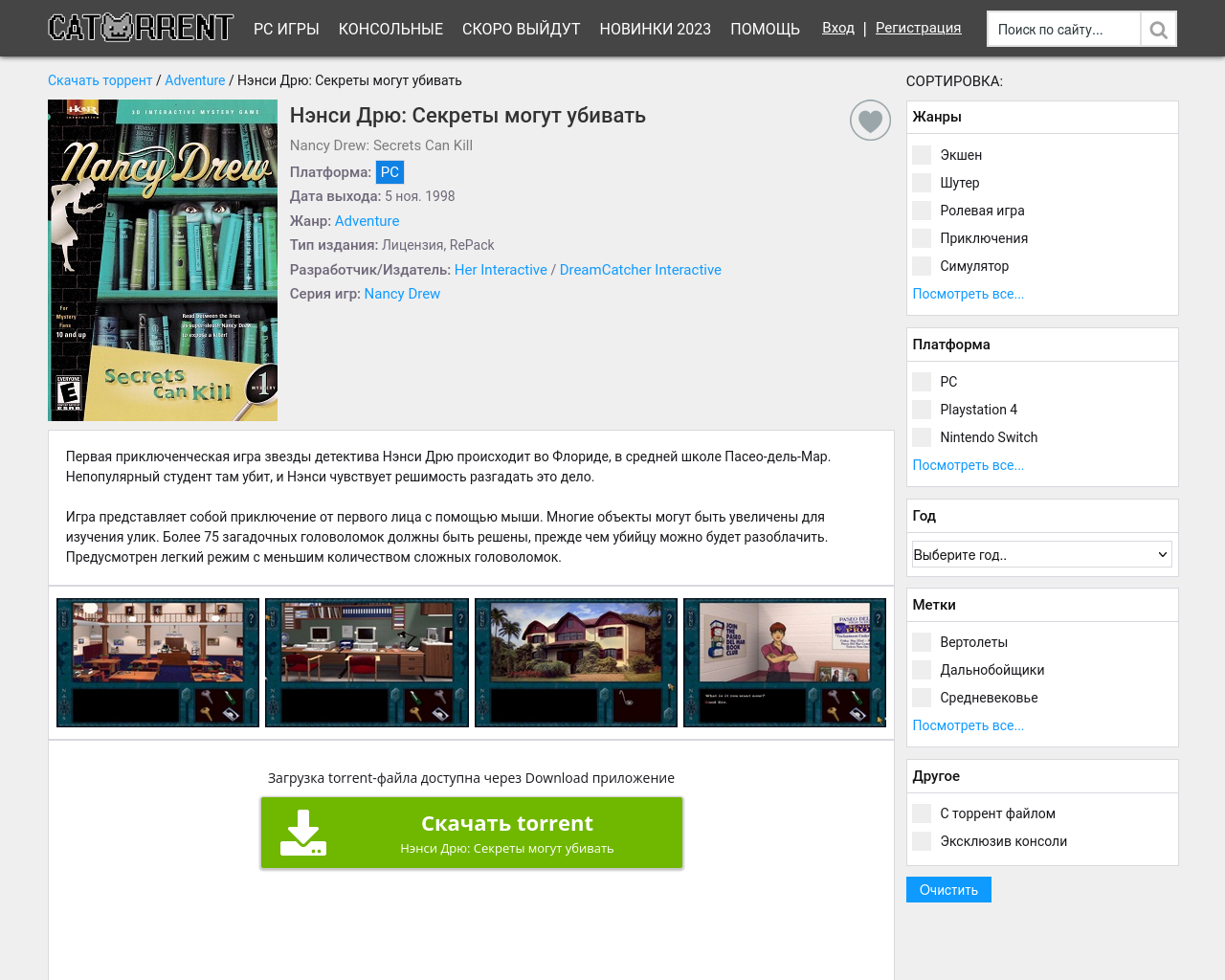Click the PC platform badge
The image size is (1225, 980).
tap(390, 172)
